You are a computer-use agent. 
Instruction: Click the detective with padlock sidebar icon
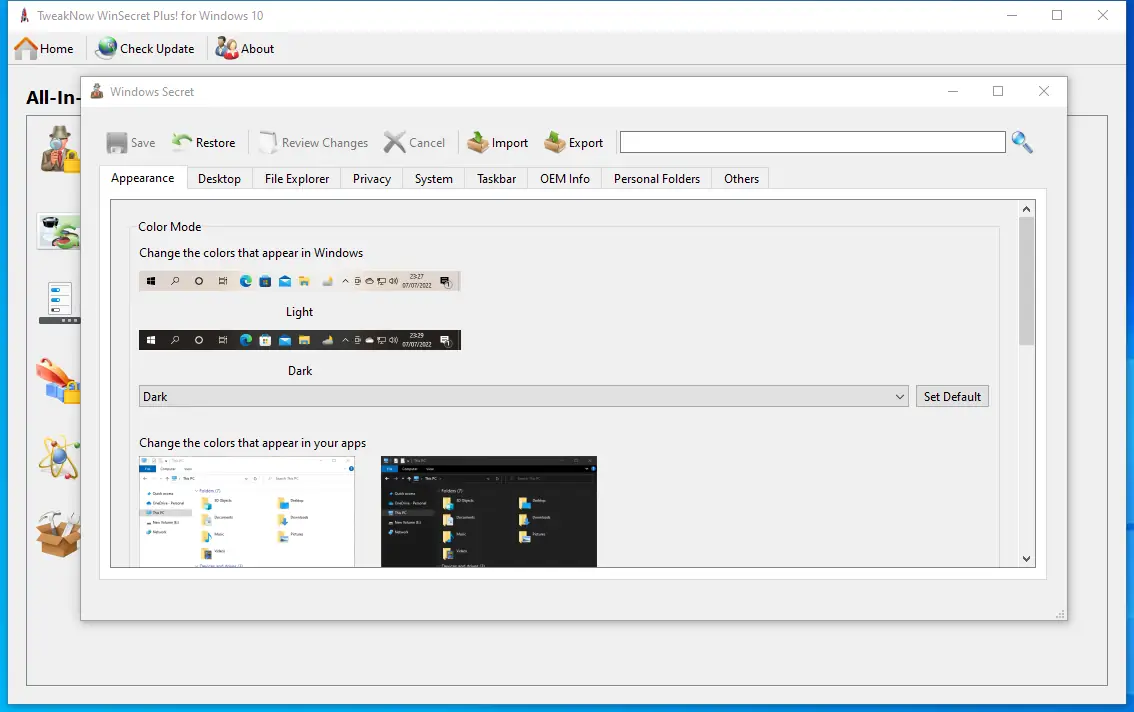pyautogui.click(x=60, y=150)
